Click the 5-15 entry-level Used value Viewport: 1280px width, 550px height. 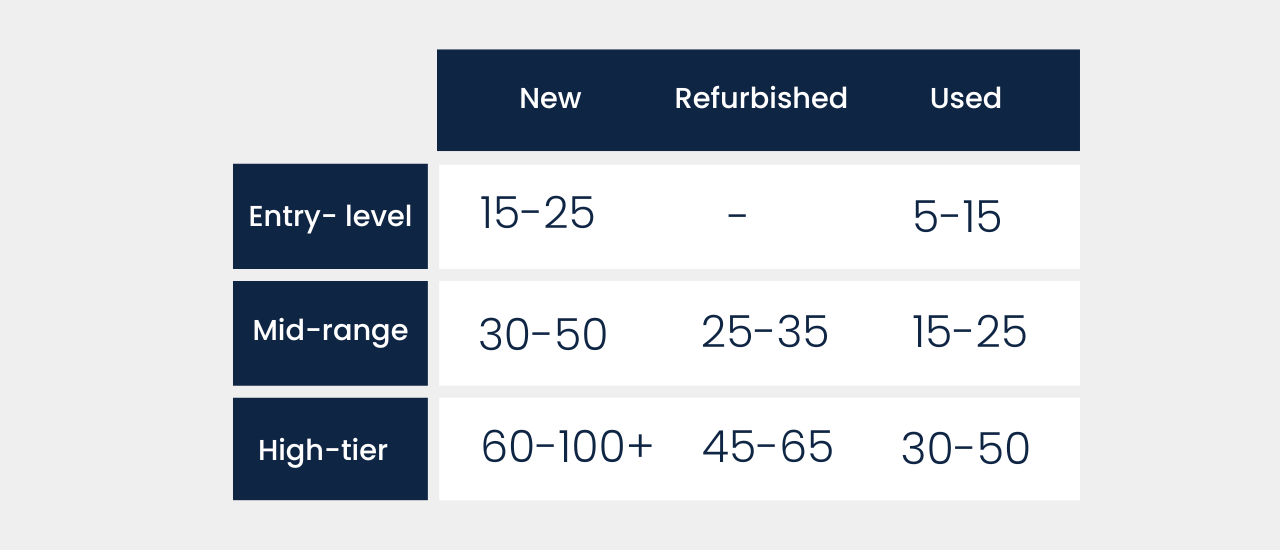[957, 216]
